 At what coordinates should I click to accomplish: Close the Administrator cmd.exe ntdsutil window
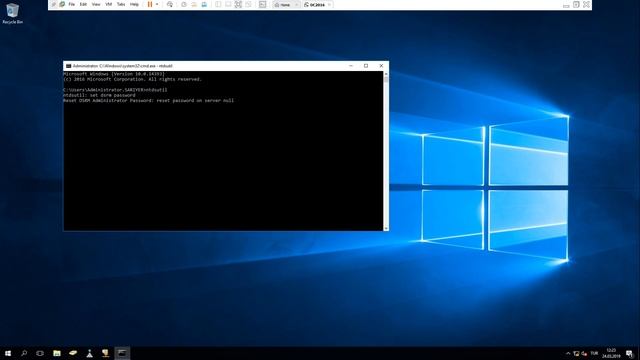pyautogui.click(x=381, y=66)
